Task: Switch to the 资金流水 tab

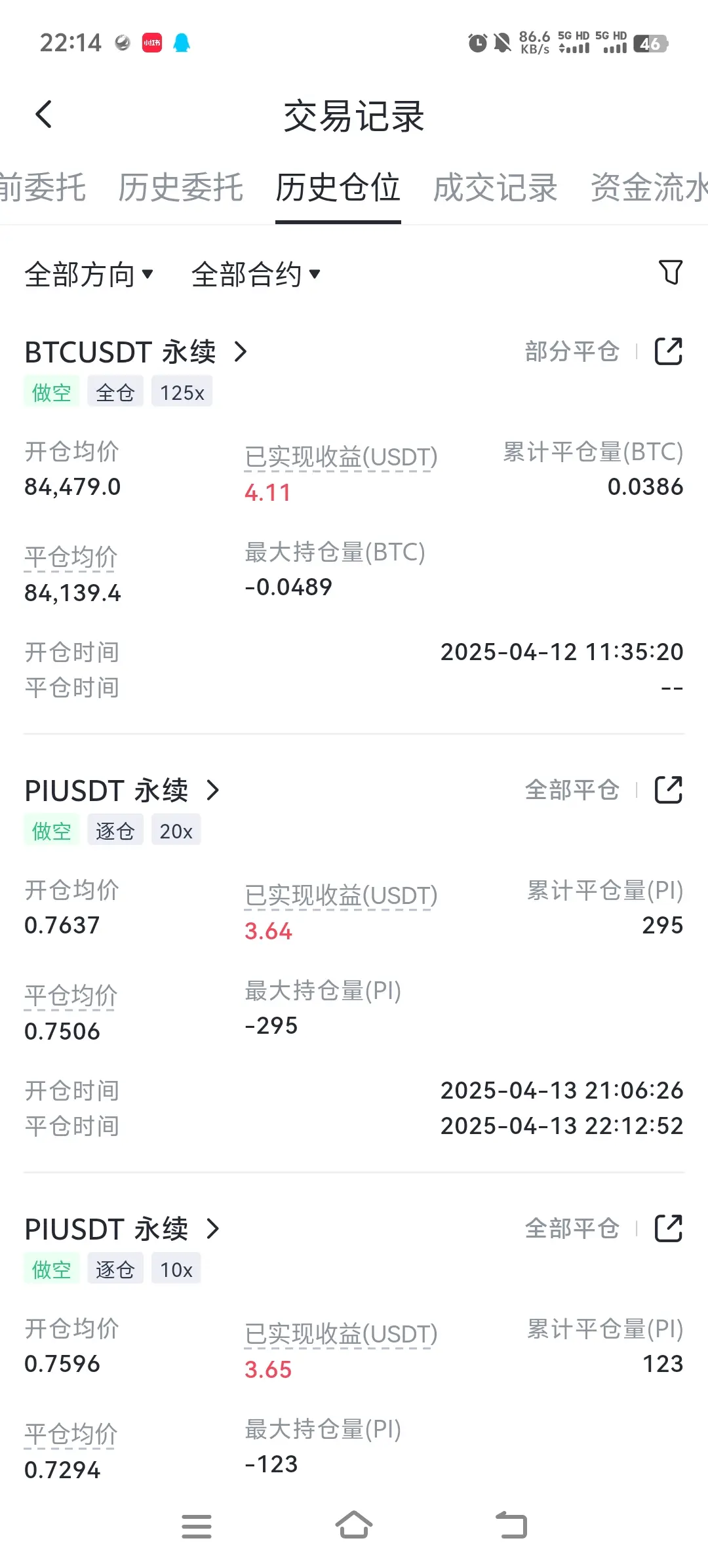Action: point(649,188)
